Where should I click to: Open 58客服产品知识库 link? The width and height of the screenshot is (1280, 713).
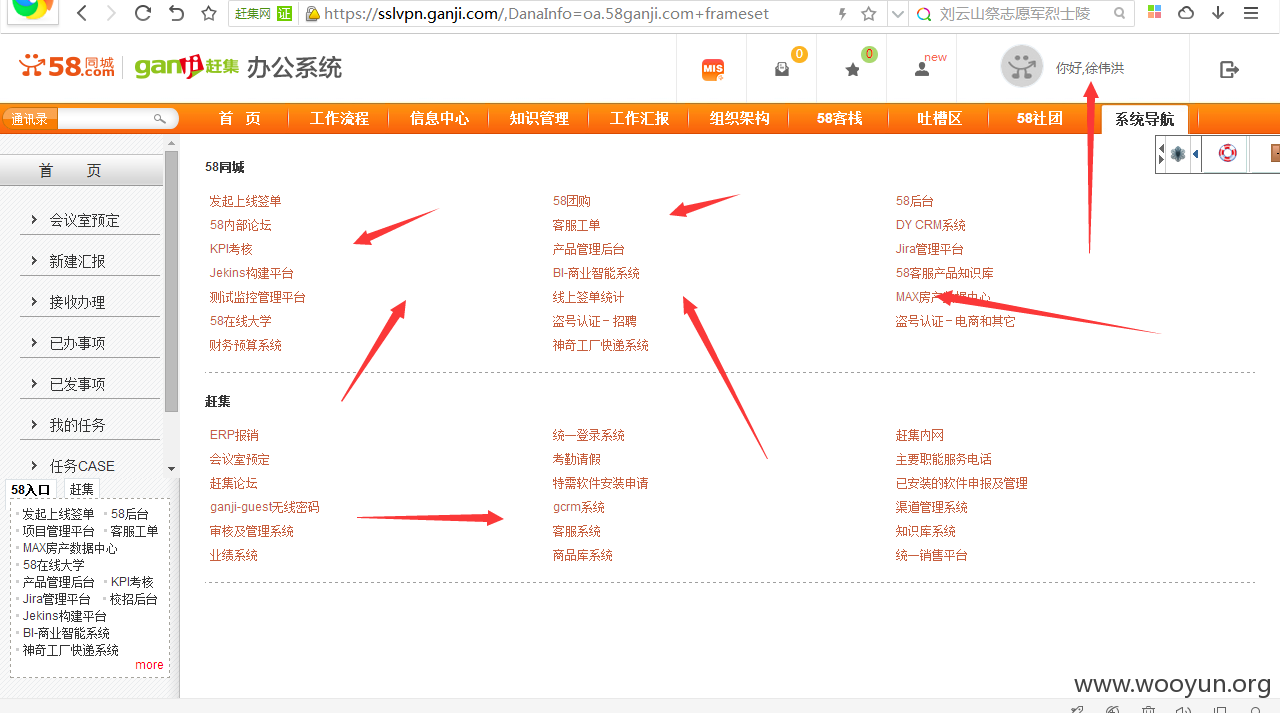(944, 273)
